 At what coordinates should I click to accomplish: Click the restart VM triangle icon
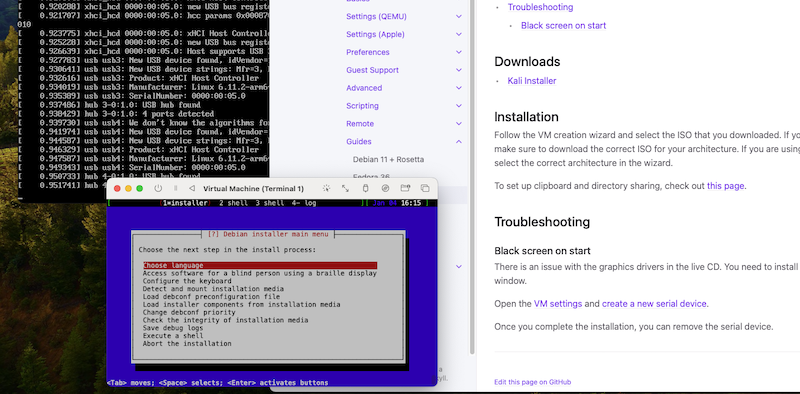[x=191, y=188]
